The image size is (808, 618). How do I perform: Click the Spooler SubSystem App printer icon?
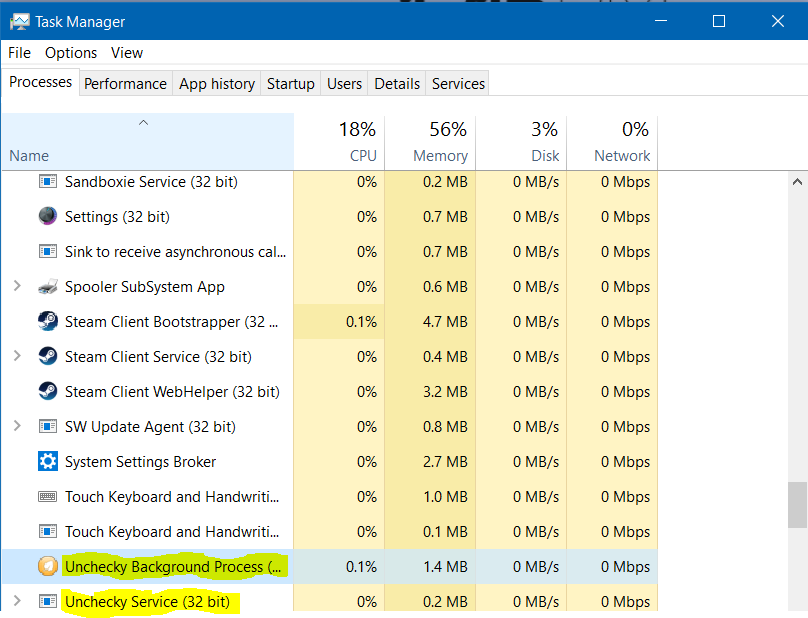(x=48, y=287)
